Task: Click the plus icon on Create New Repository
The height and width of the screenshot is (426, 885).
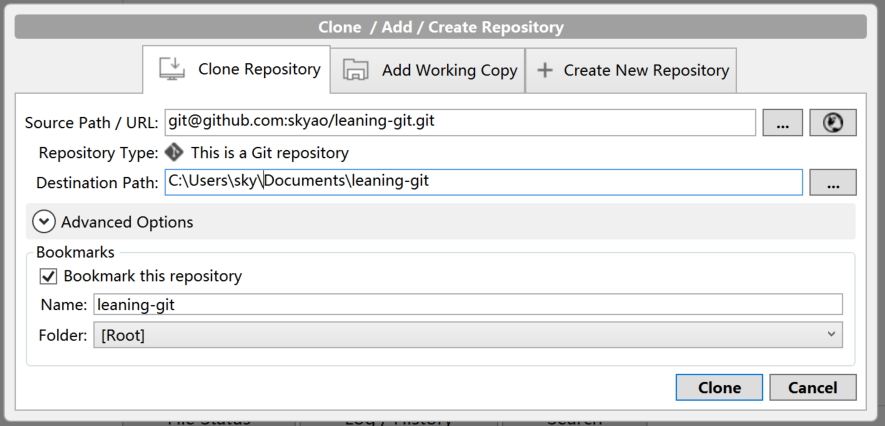Action: [545, 70]
